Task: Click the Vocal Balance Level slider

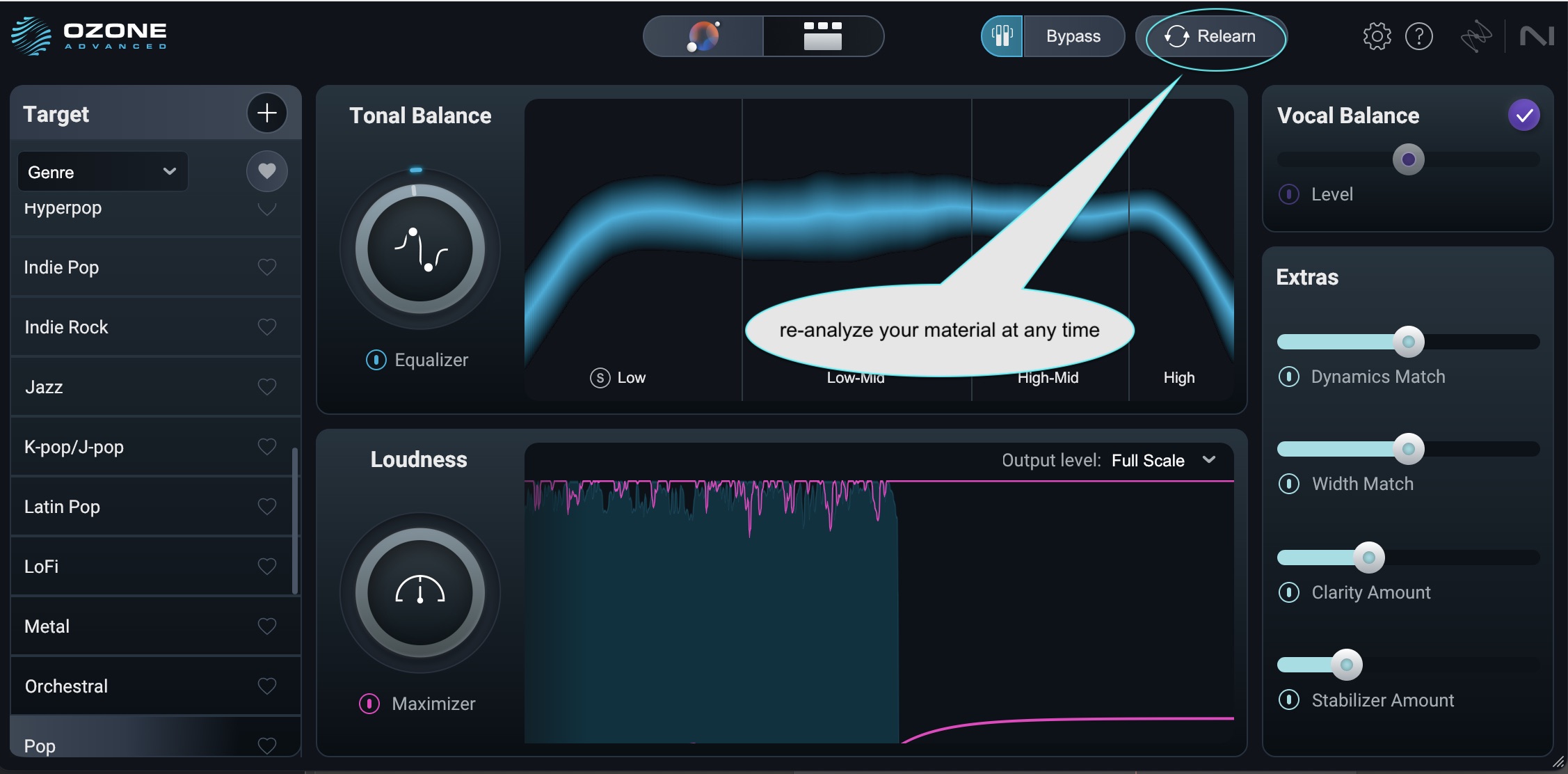Action: (x=1408, y=160)
